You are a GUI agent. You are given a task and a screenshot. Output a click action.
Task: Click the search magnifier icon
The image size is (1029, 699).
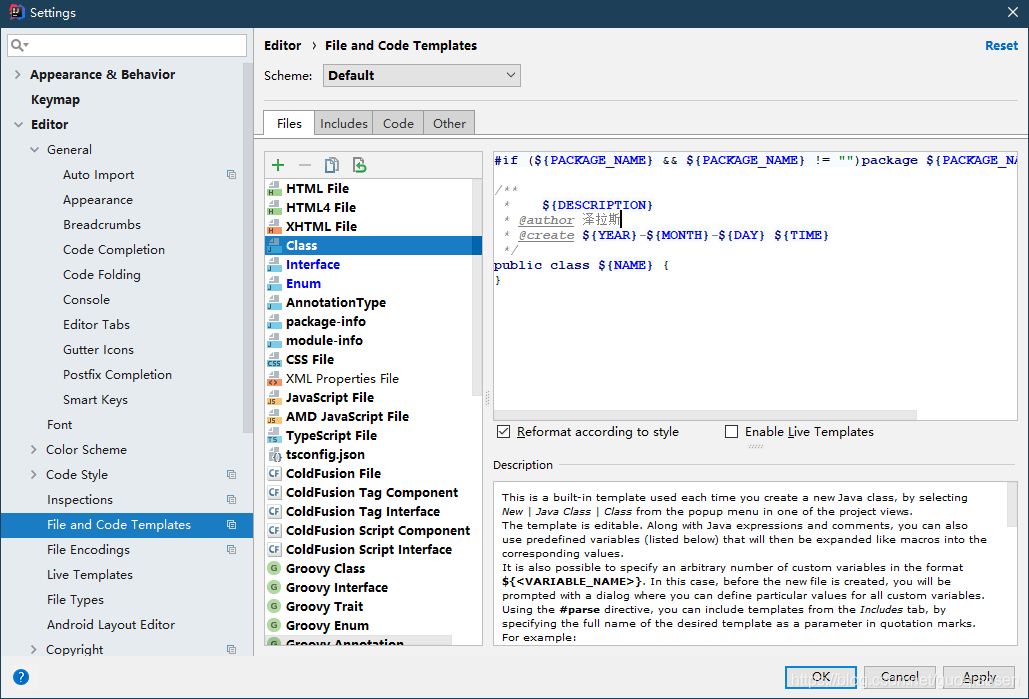(x=19, y=45)
